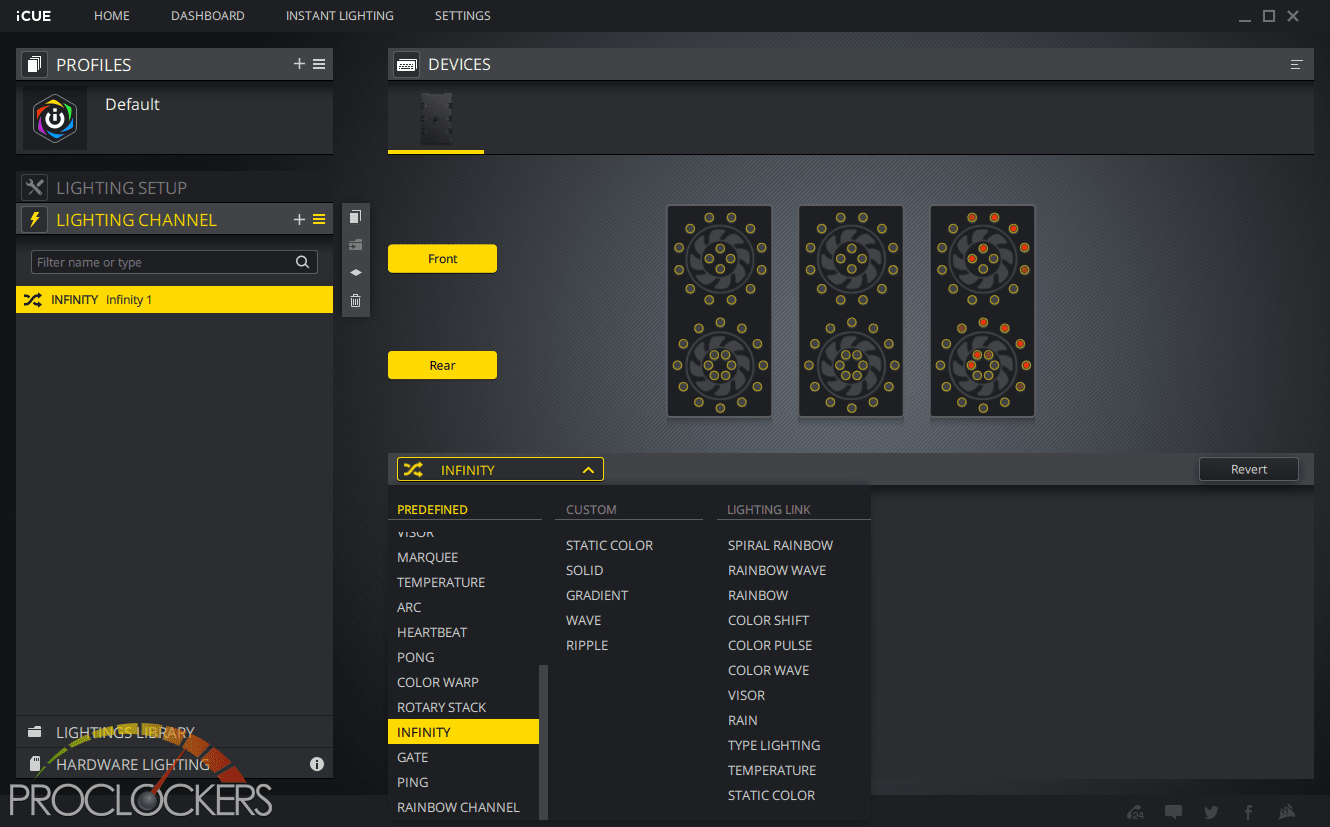Choose Color Pulse lighting link

[770, 645]
